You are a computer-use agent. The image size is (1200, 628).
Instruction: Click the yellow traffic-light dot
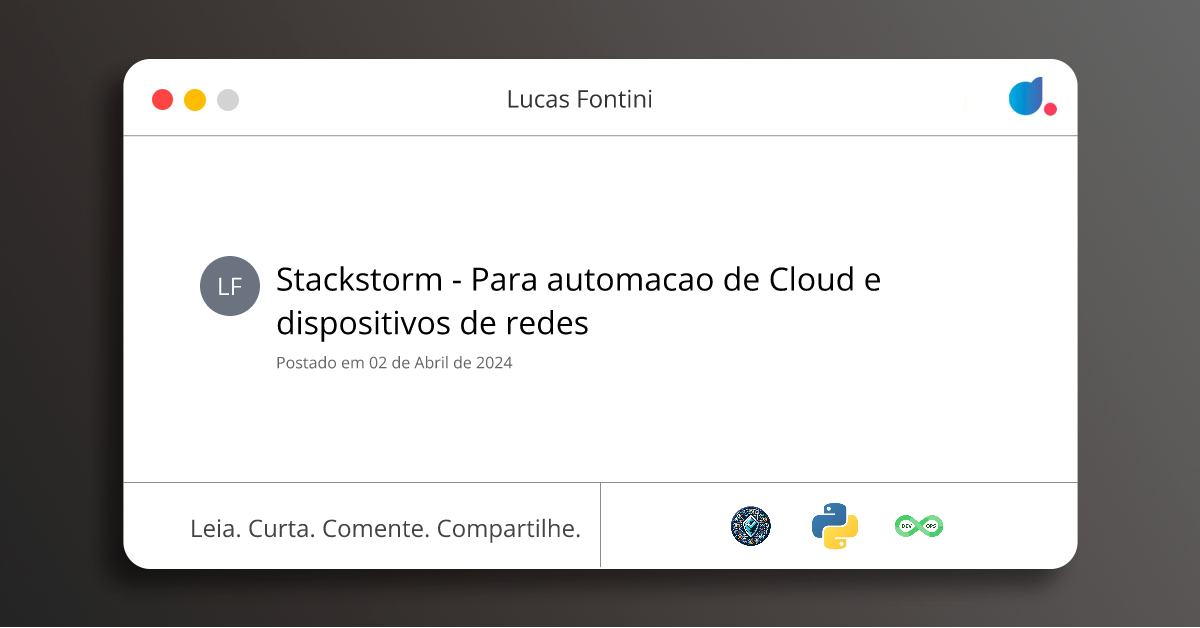pyautogui.click(x=195, y=99)
